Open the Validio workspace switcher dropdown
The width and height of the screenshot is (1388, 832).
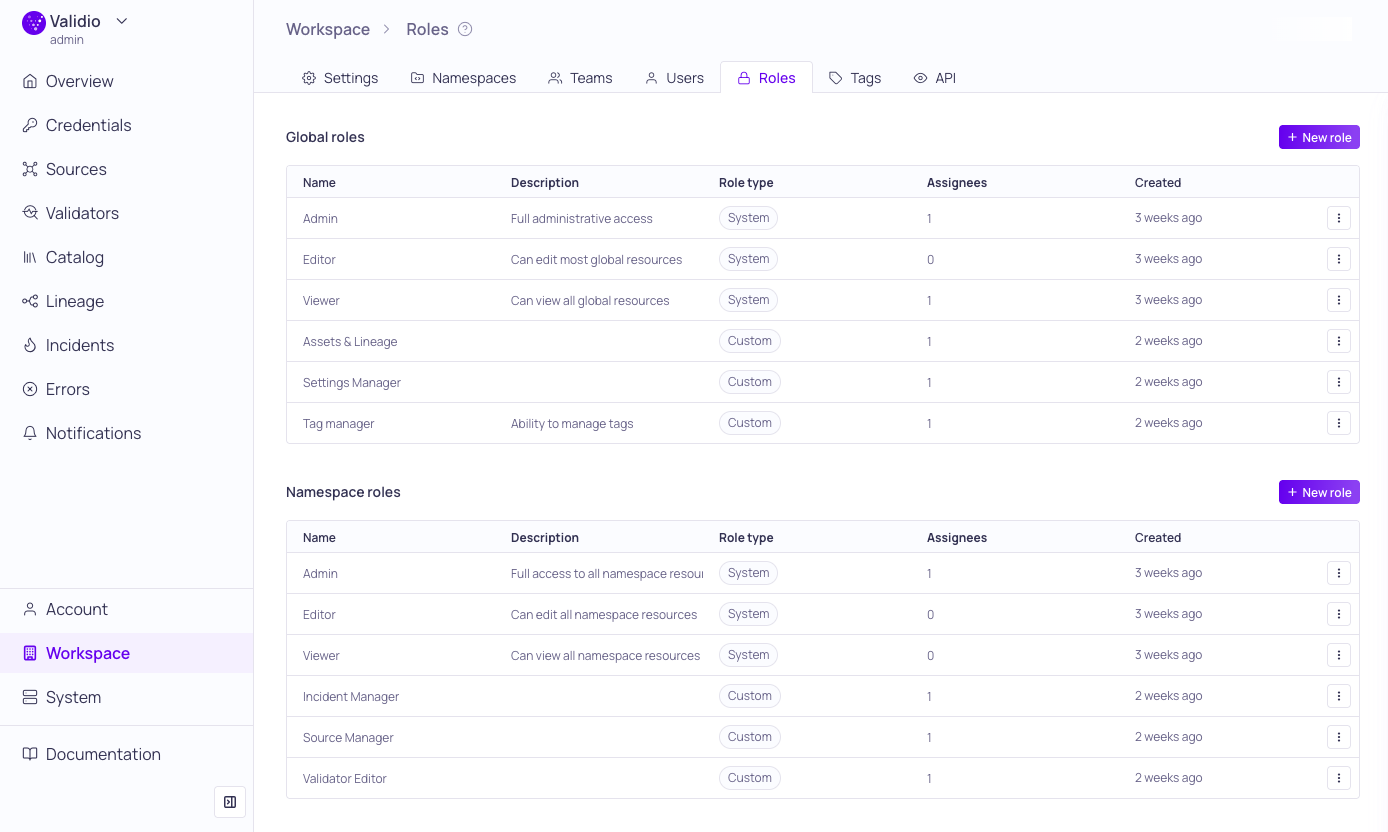click(122, 21)
